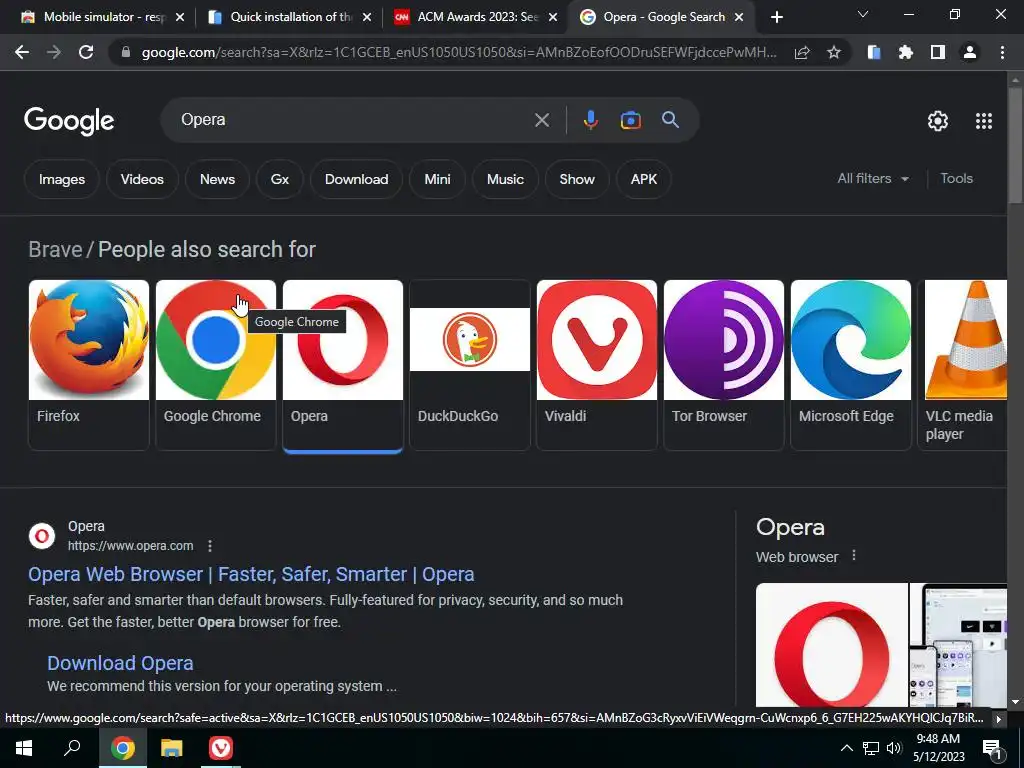Select the Music search chip
Image resolution: width=1024 pixels, height=768 pixels.
coord(505,179)
